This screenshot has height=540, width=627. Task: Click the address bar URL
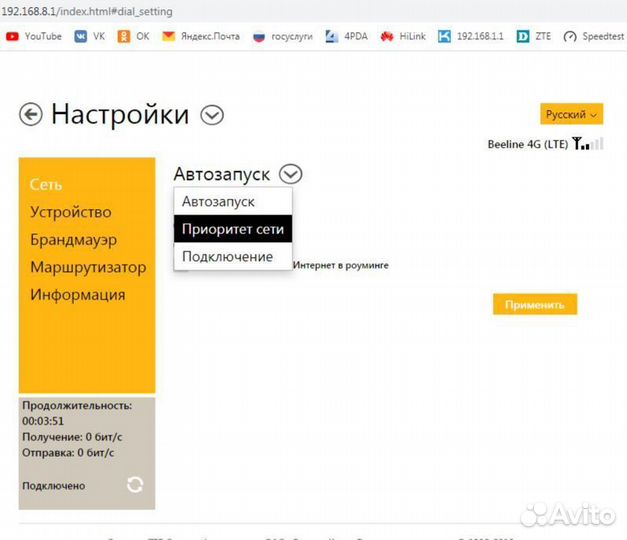[87, 11]
